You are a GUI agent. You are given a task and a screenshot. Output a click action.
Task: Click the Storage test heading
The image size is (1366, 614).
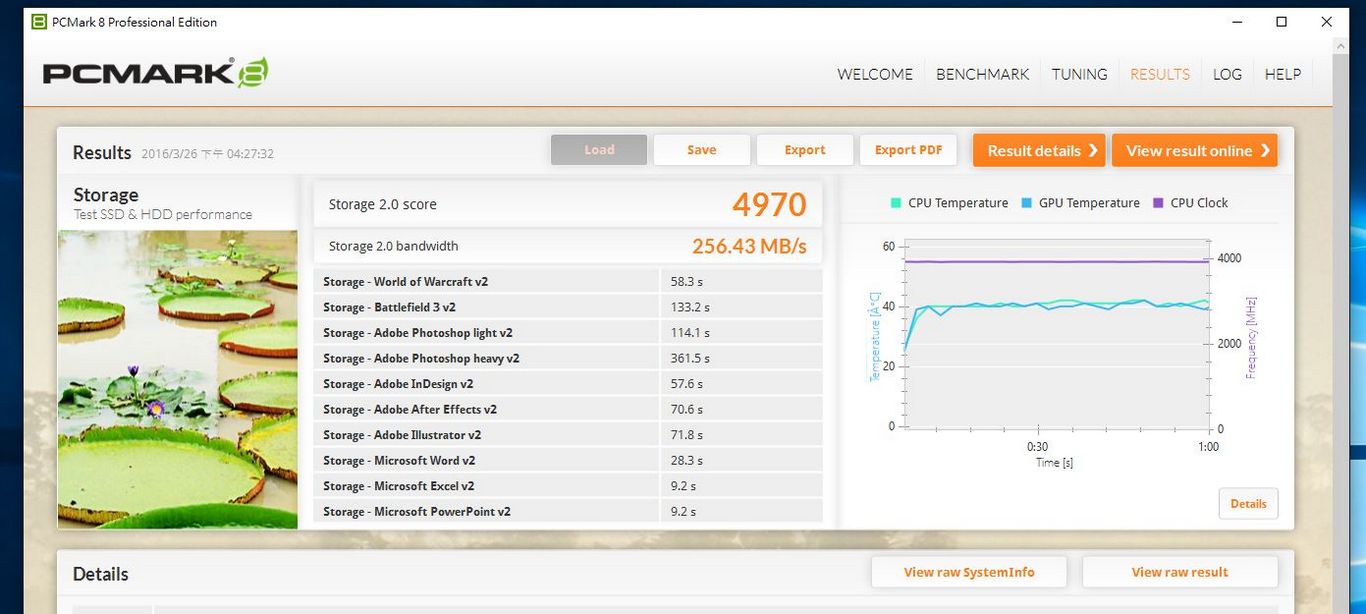pos(106,195)
